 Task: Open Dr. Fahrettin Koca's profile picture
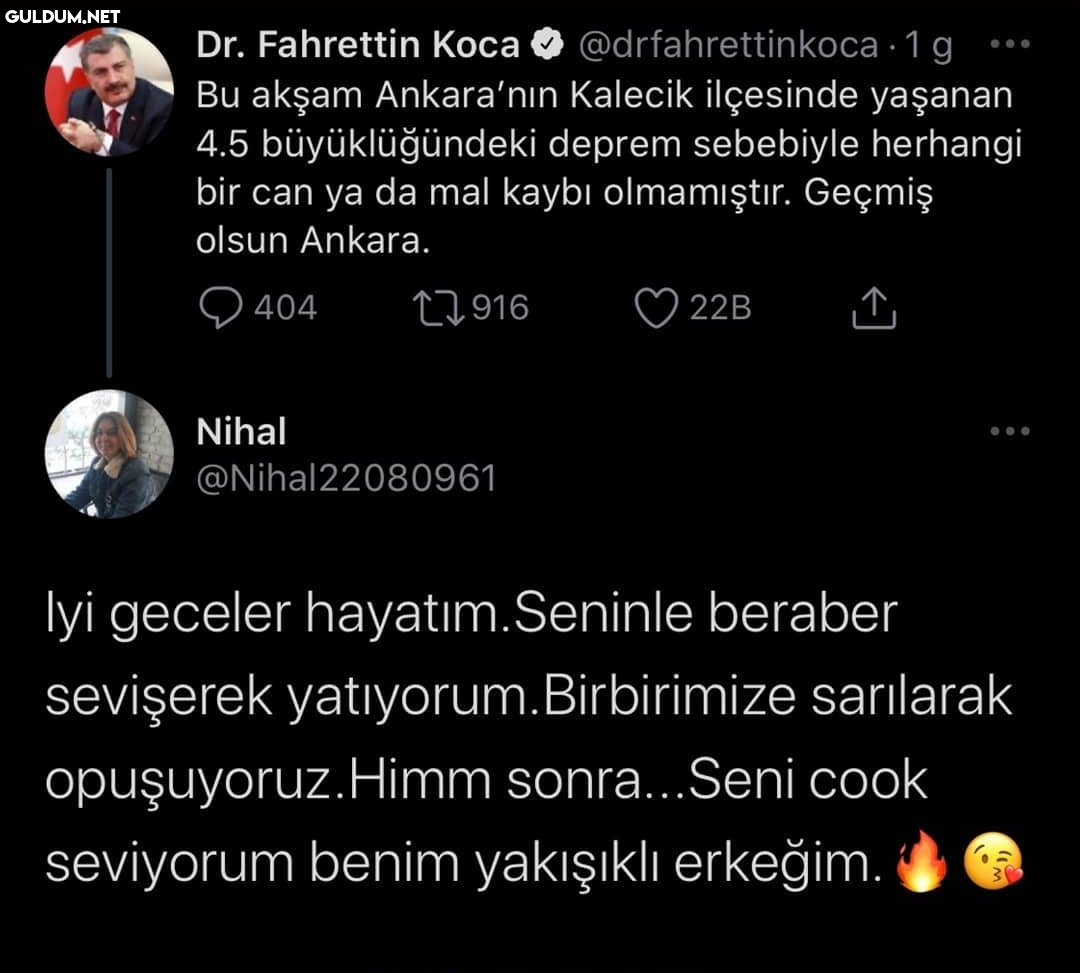pos(109,92)
